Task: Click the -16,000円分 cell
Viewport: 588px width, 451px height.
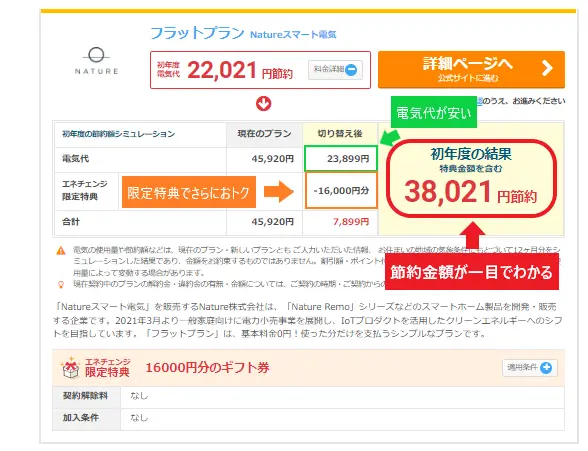Action: [x=341, y=190]
